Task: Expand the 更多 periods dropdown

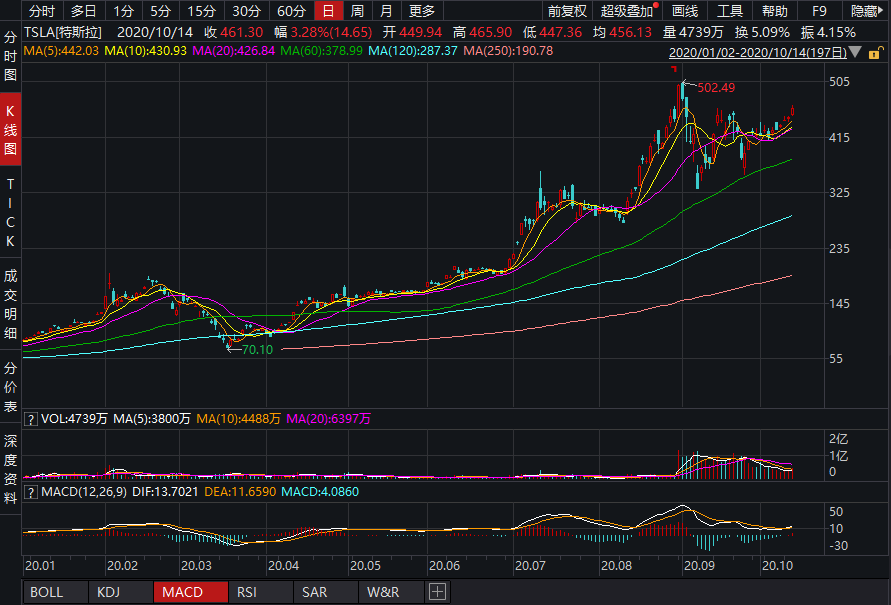Action: (422, 11)
